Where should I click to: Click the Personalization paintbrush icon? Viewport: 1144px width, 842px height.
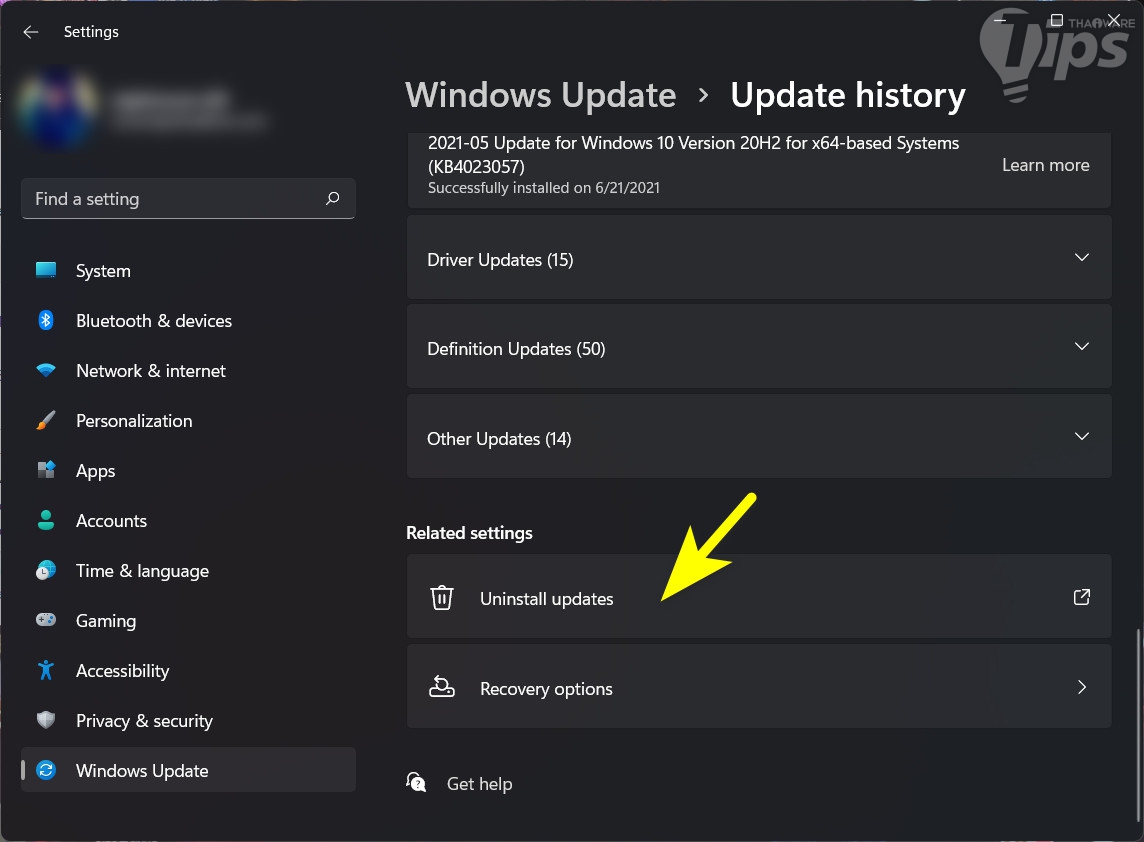click(46, 421)
